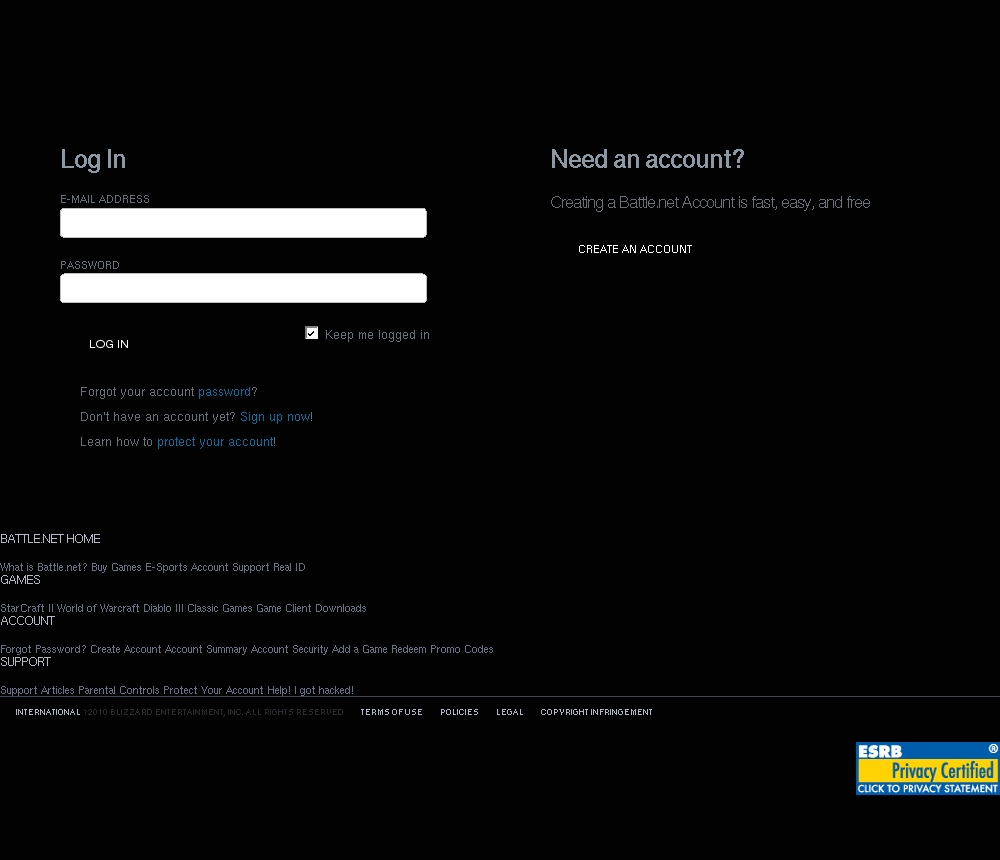Go to BATTLE.NET HOME heading link

[x=50, y=538]
